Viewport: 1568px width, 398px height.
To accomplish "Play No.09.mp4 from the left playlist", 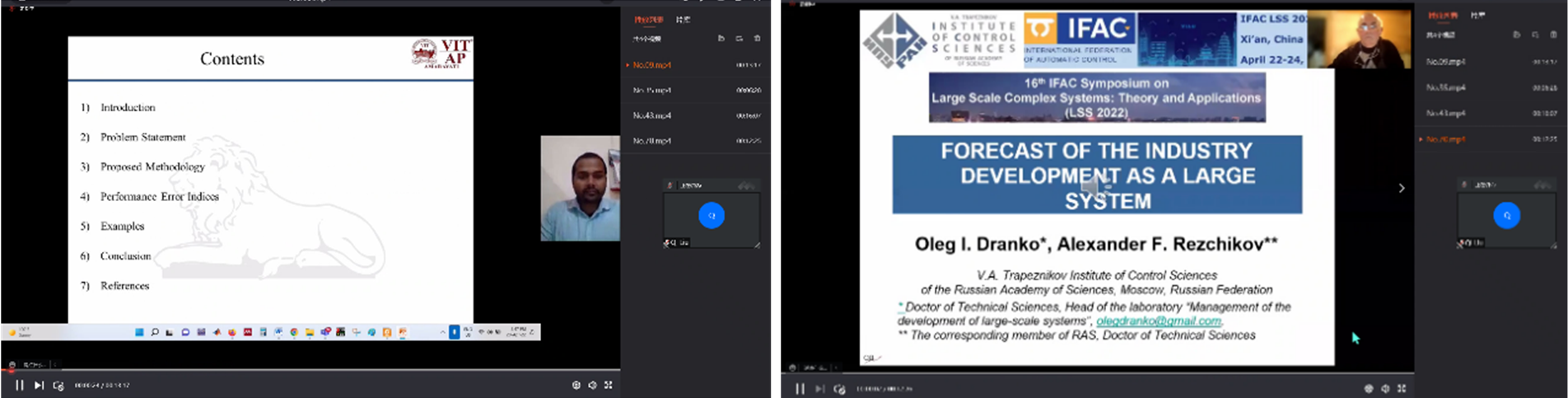I will [x=651, y=64].
